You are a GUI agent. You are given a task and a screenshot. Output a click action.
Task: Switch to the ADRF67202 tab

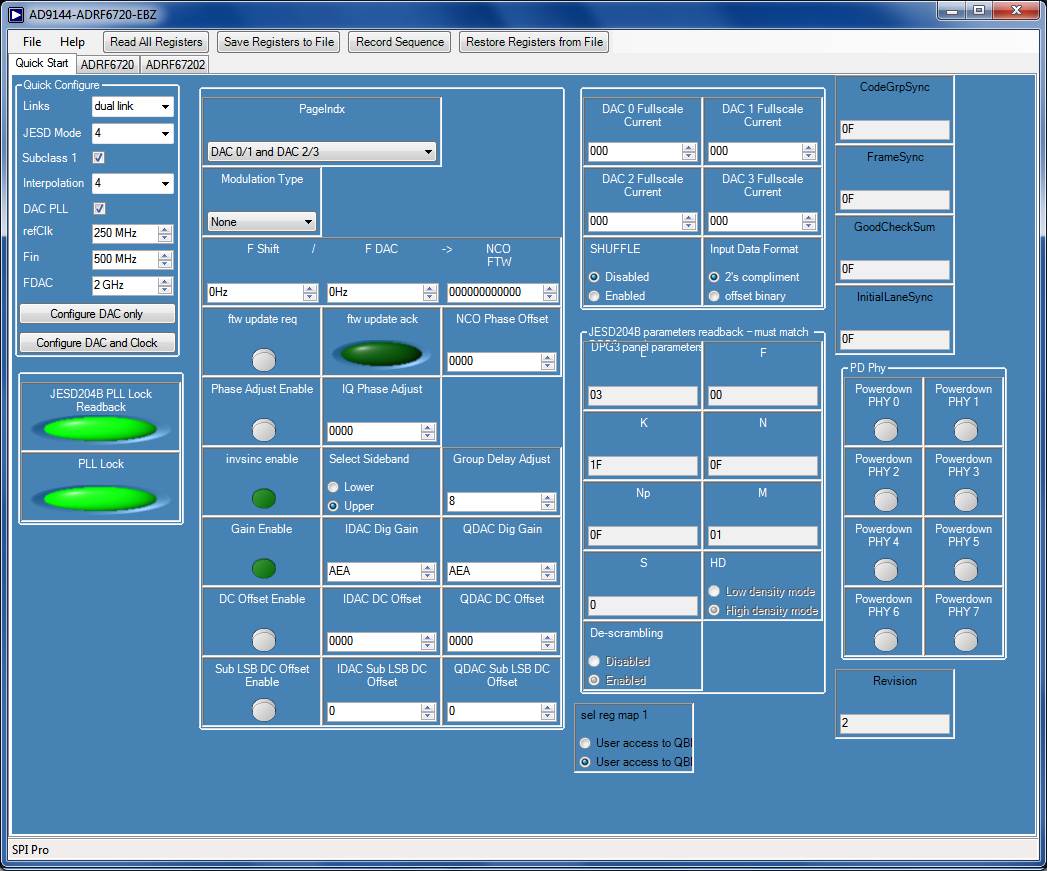click(175, 65)
